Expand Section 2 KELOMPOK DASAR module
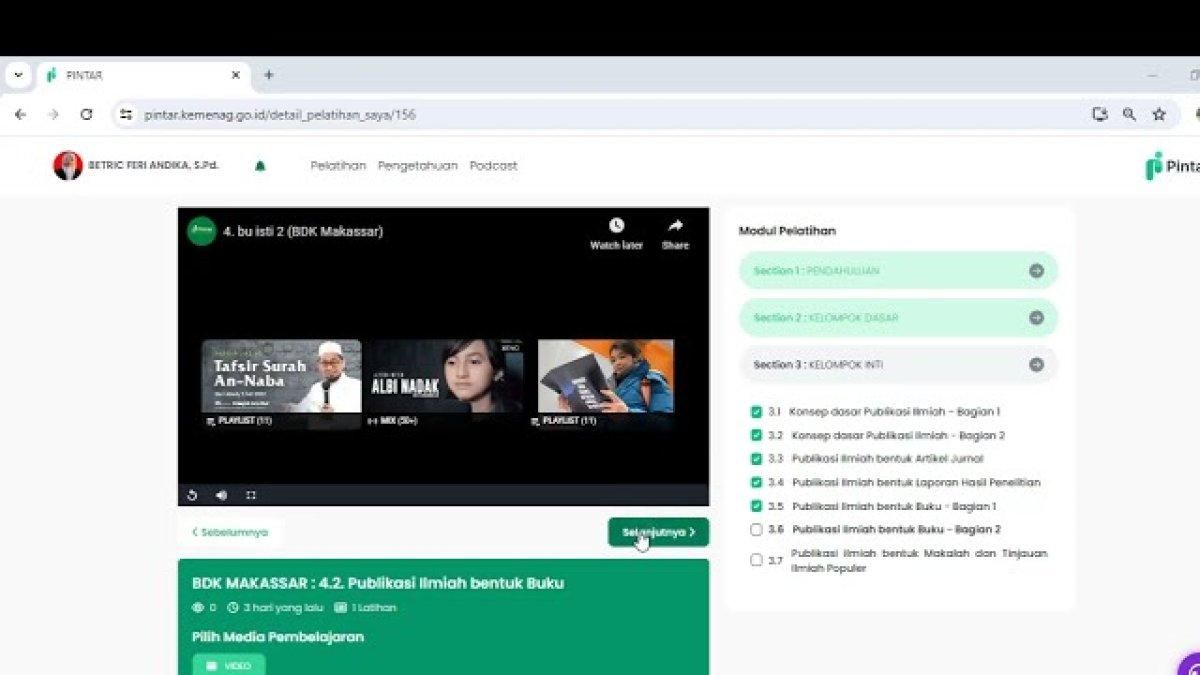The width and height of the screenshot is (1200, 675). click(x=1036, y=318)
